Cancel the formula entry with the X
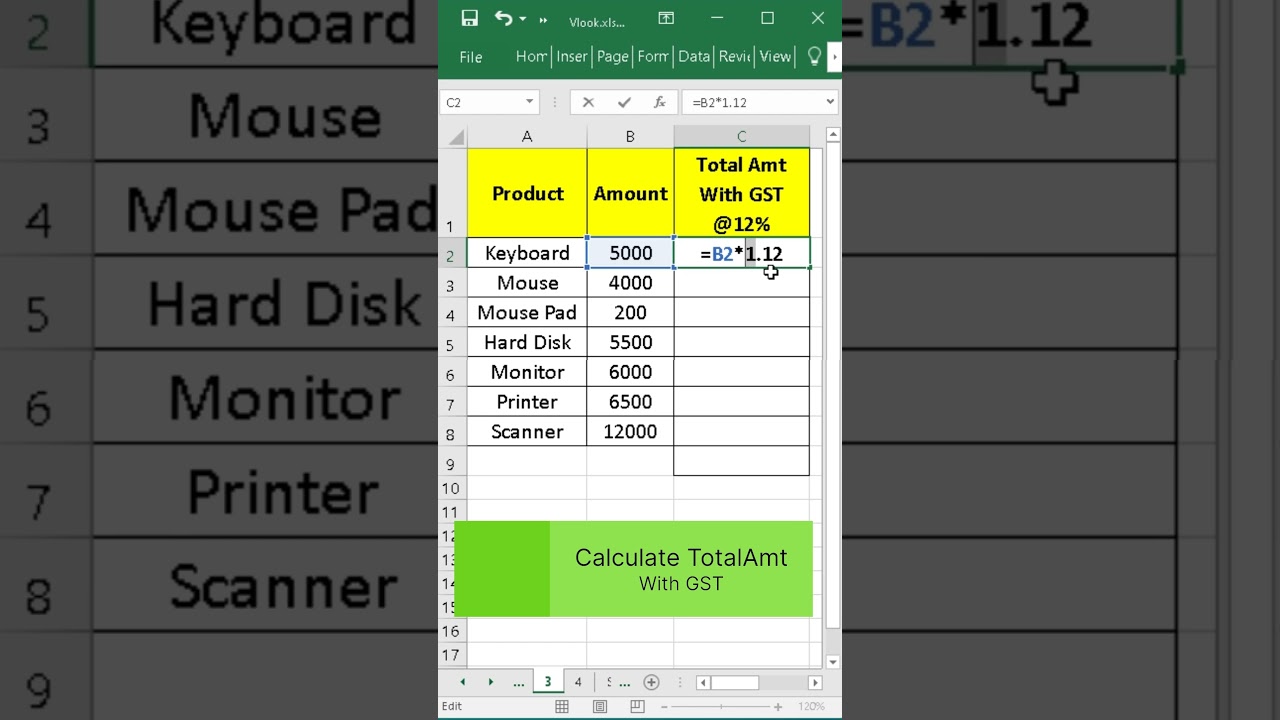Screen dimensions: 1280x720 pos(588,102)
